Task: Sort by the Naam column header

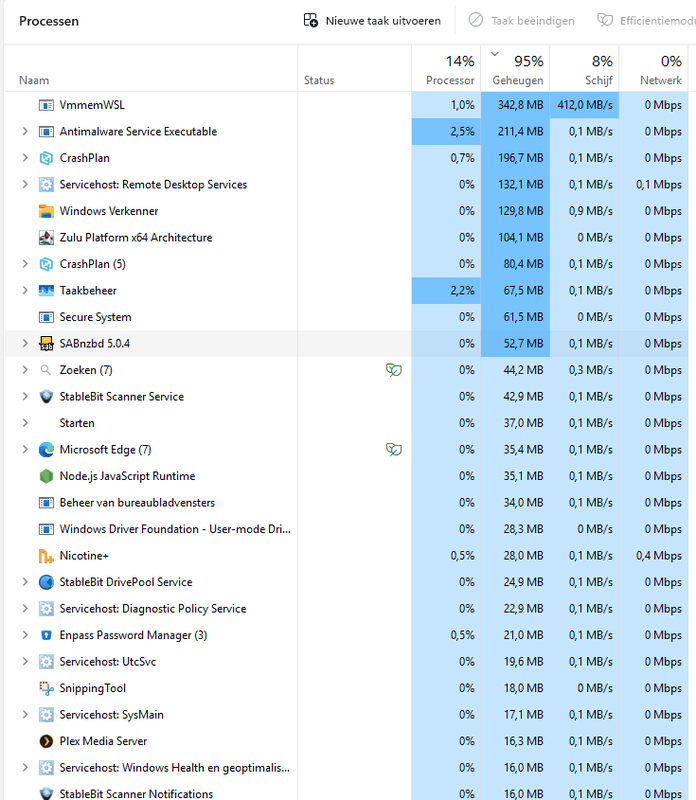Action: 151,69
